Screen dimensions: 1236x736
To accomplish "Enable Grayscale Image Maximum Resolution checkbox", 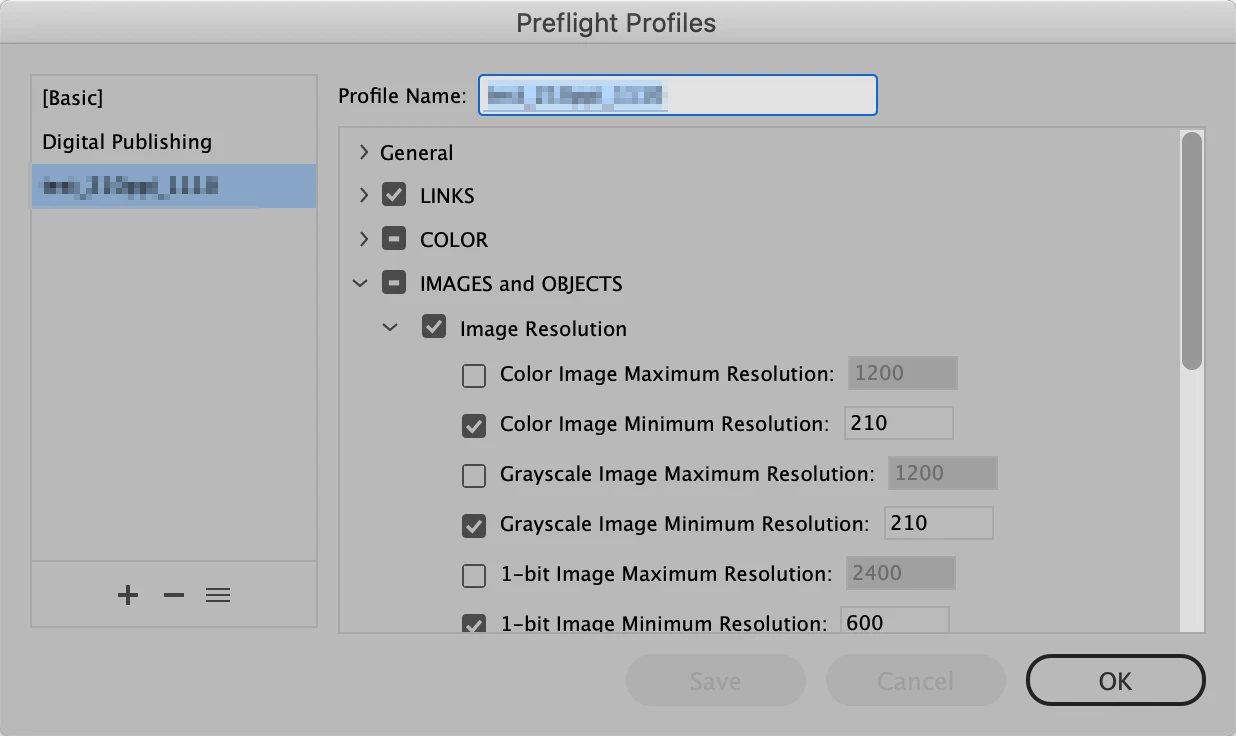I will point(474,476).
